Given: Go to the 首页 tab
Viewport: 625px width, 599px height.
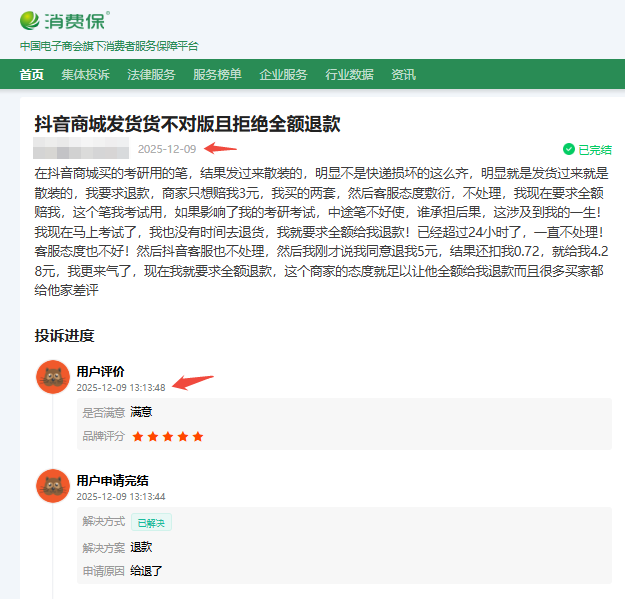Looking at the screenshot, I should point(32,74).
